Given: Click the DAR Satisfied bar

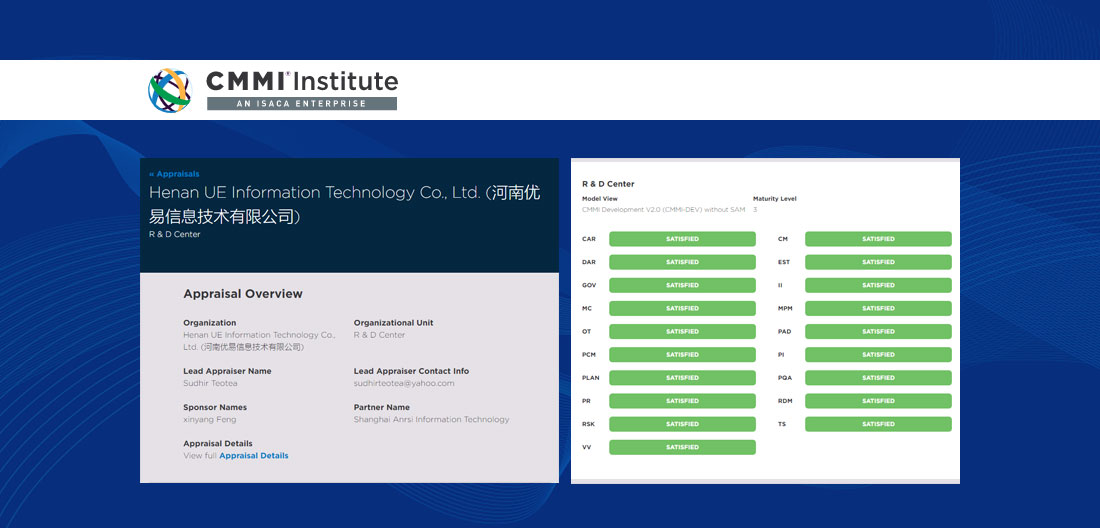Looking at the screenshot, I should coord(682,262).
